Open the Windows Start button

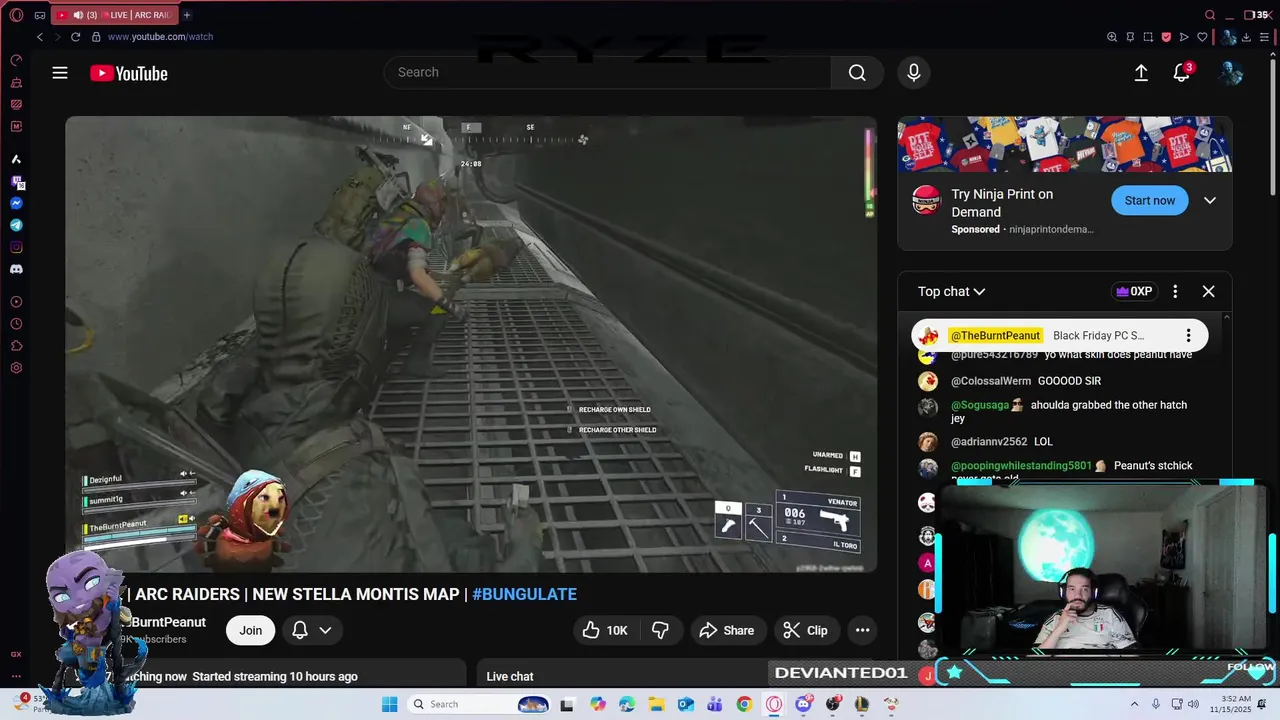(390, 704)
